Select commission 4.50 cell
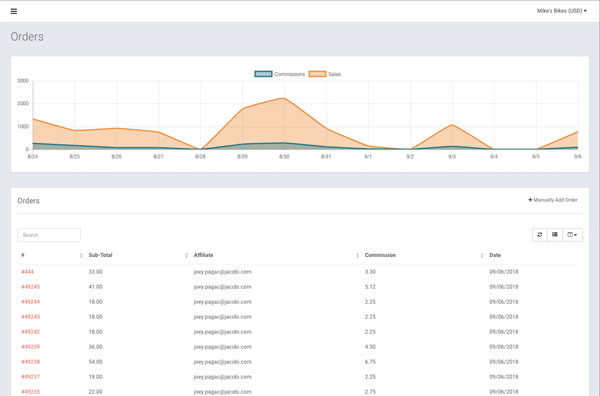Image resolution: width=600 pixels, height=396 pixels. coord(370,347)
